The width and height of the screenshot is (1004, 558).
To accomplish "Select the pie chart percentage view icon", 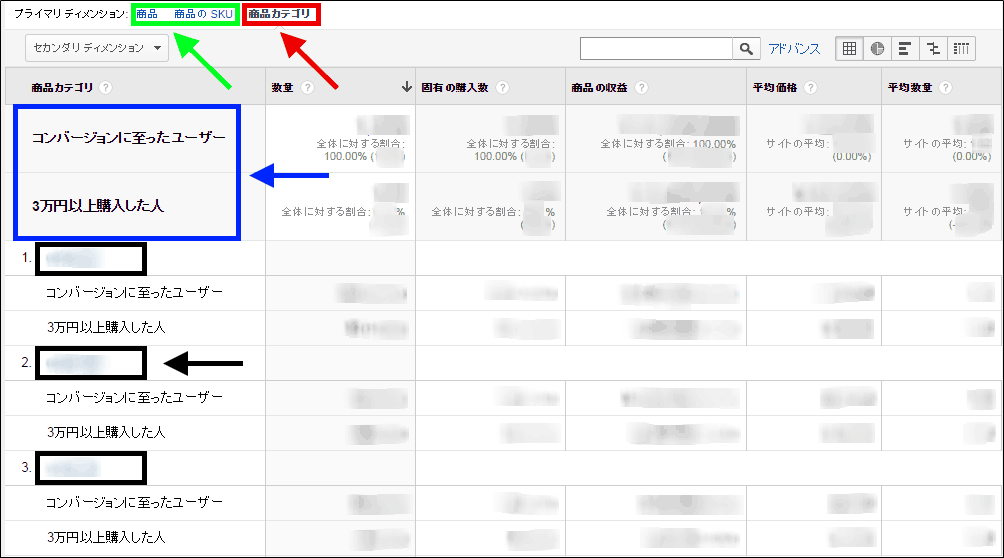I will (877, 49).
